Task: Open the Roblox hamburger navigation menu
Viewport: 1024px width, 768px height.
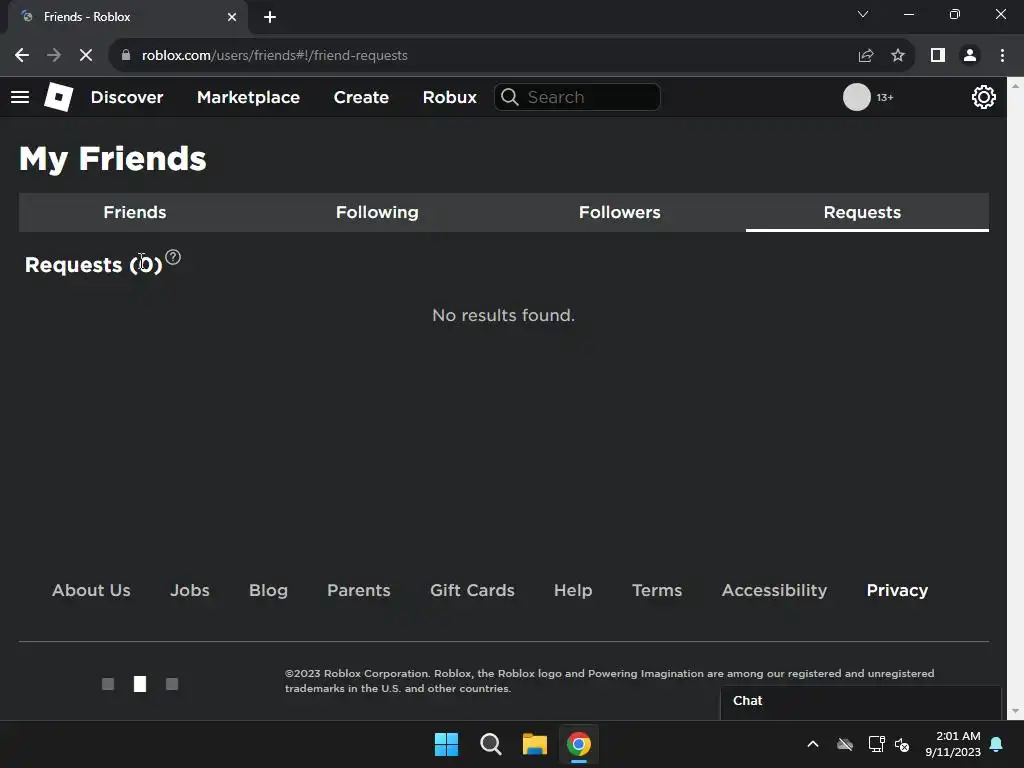Action: tap(20, 97)
